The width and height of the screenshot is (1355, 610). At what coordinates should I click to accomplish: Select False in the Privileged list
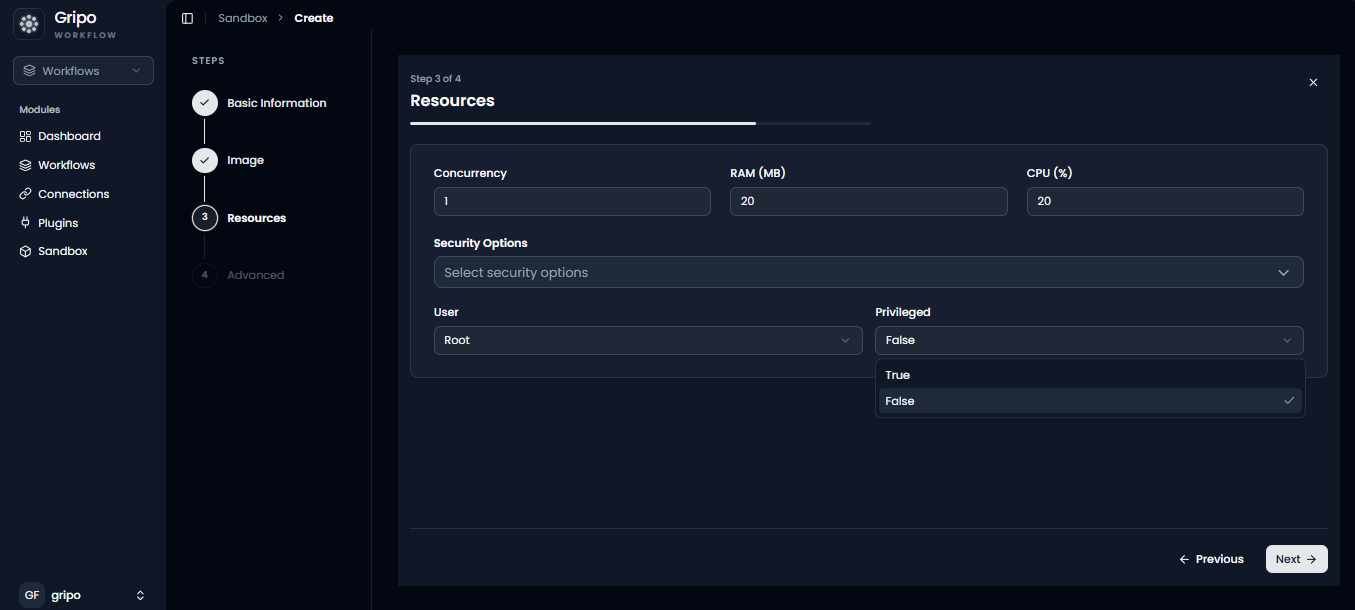click(1090, 401)
